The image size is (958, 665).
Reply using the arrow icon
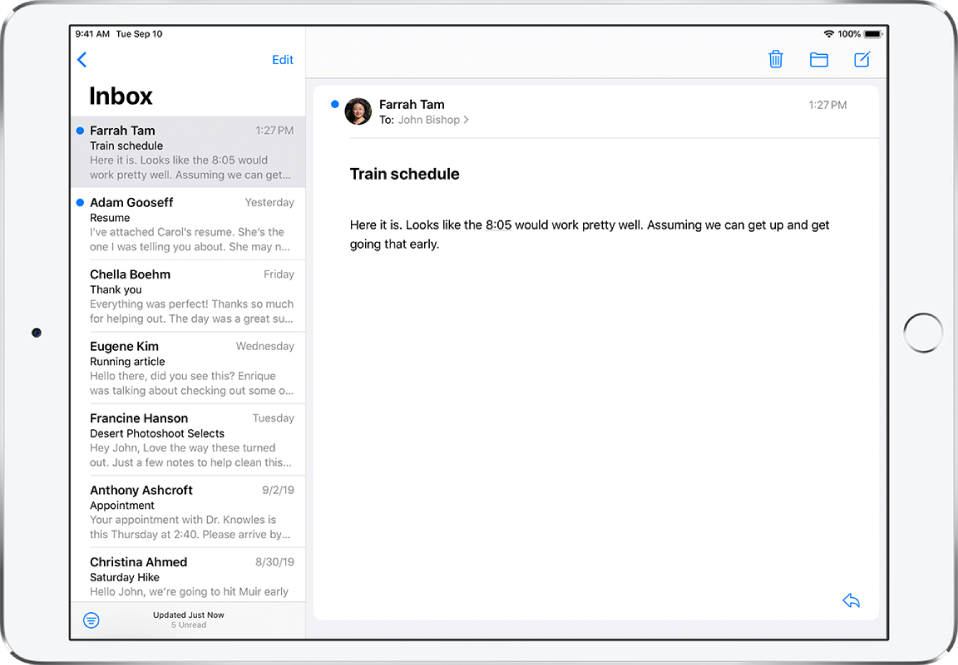pyautogui.click(x=851, y=600)
